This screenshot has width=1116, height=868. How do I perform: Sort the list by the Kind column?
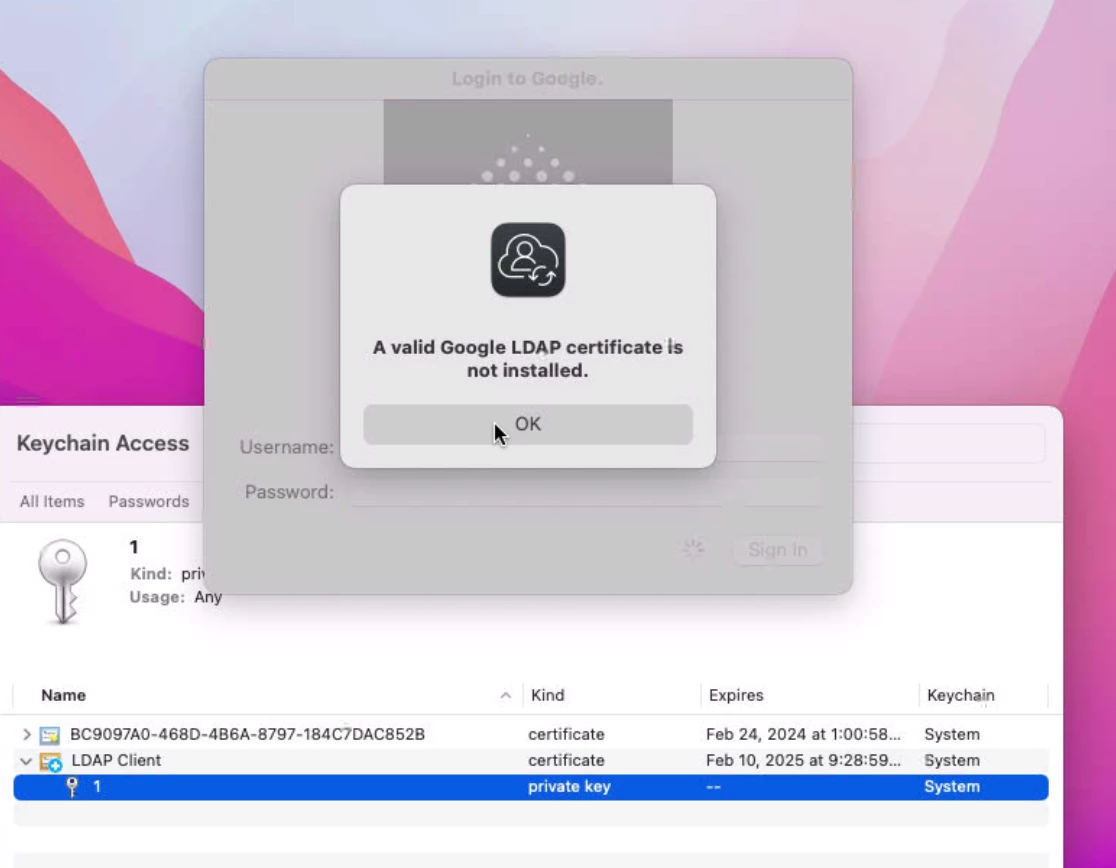click(x=547, y=695)
